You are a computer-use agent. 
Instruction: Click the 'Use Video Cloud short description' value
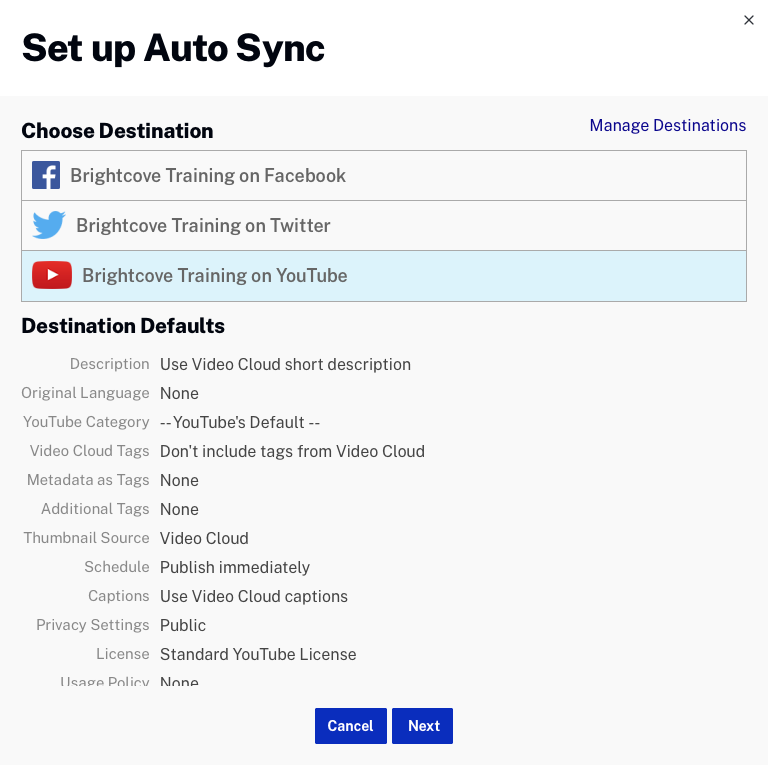285,364
